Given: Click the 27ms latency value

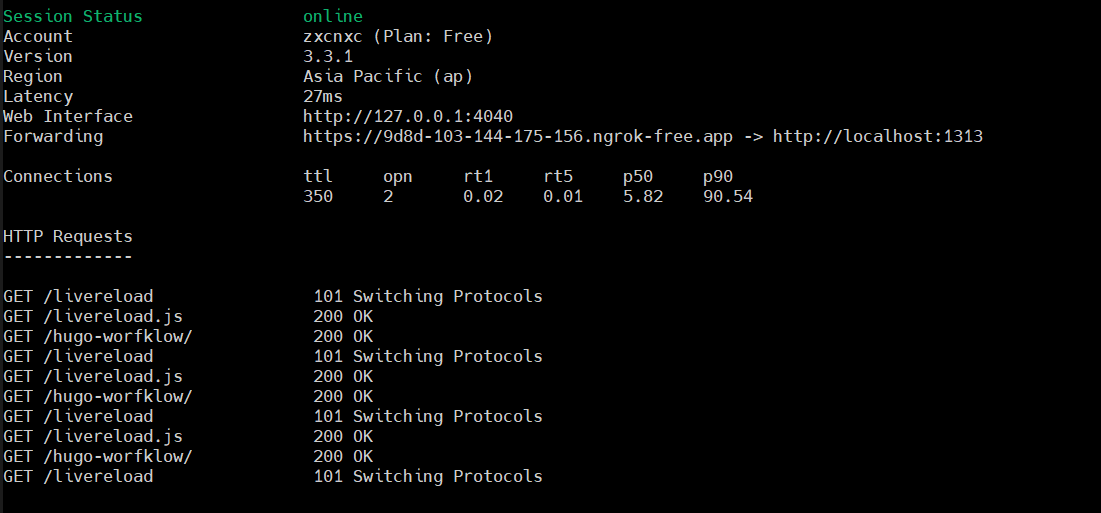Looking at the screenshot, I should pyautogui.click(x=323, y=96).
